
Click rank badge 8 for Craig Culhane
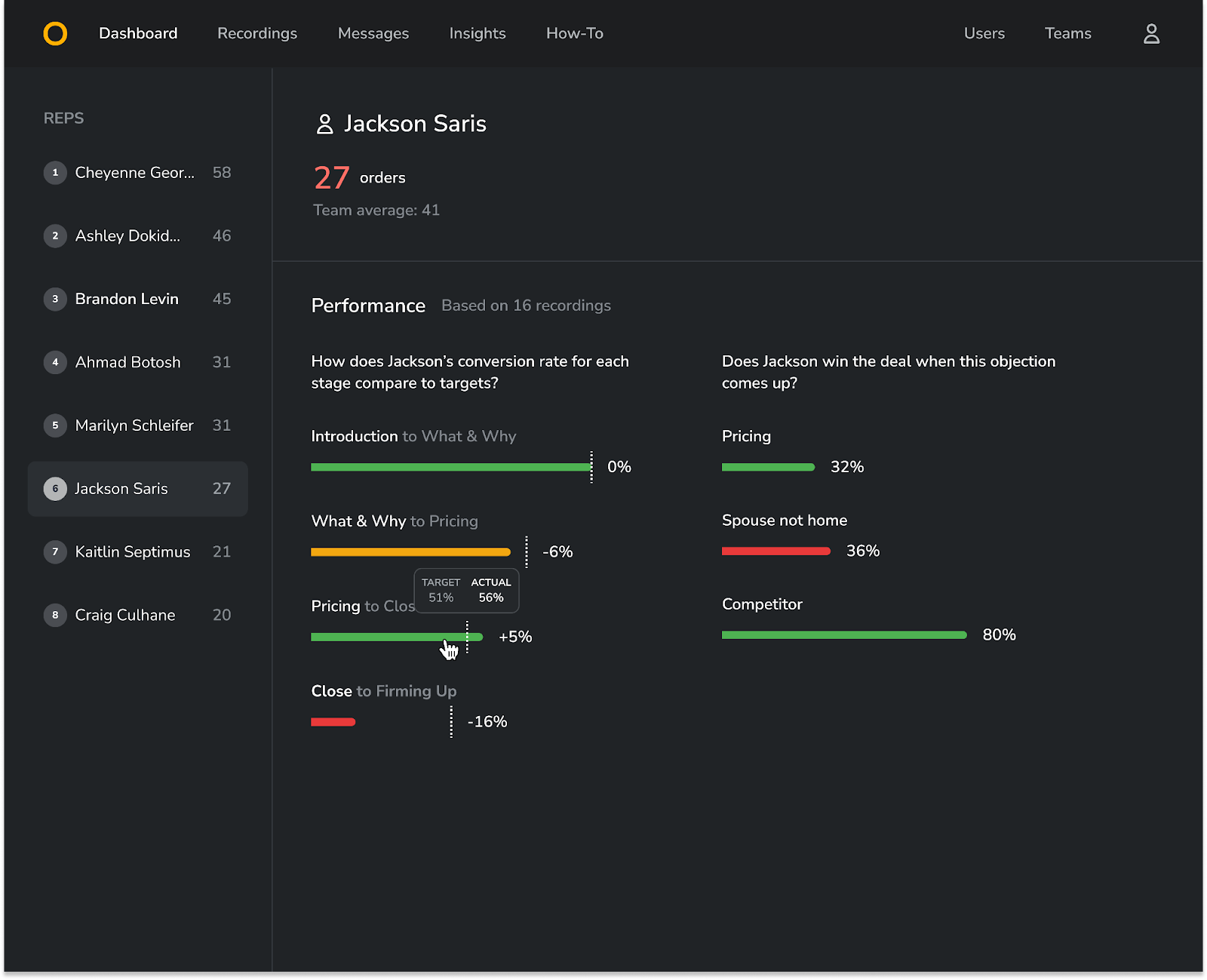tap(55, 616)
